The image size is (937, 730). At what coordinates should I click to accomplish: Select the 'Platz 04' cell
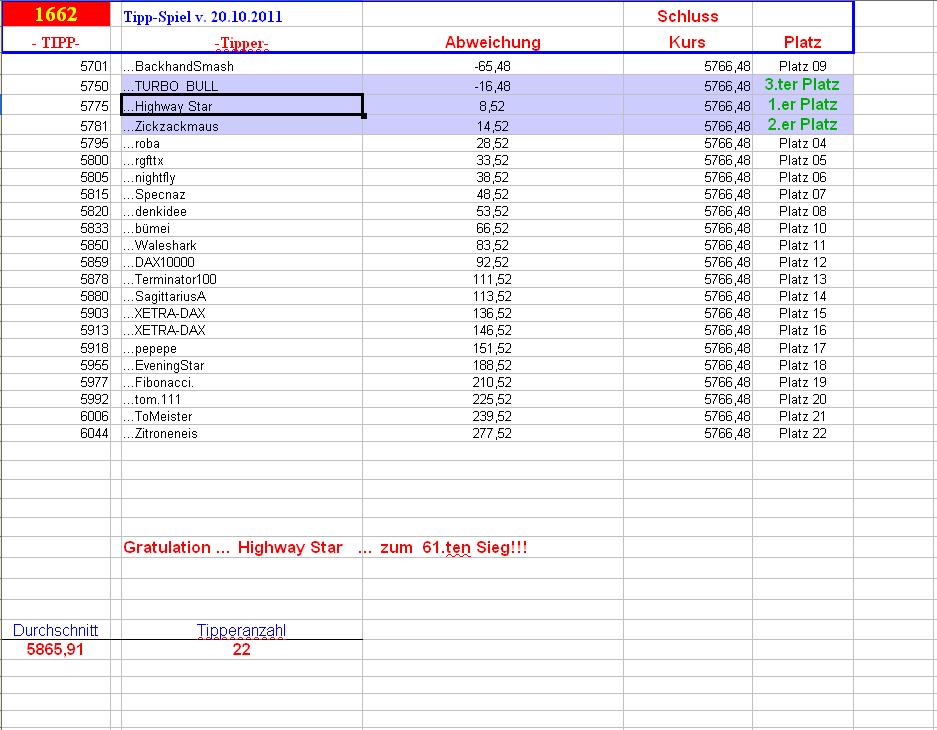pyautogui.click(x=803, y=143)
